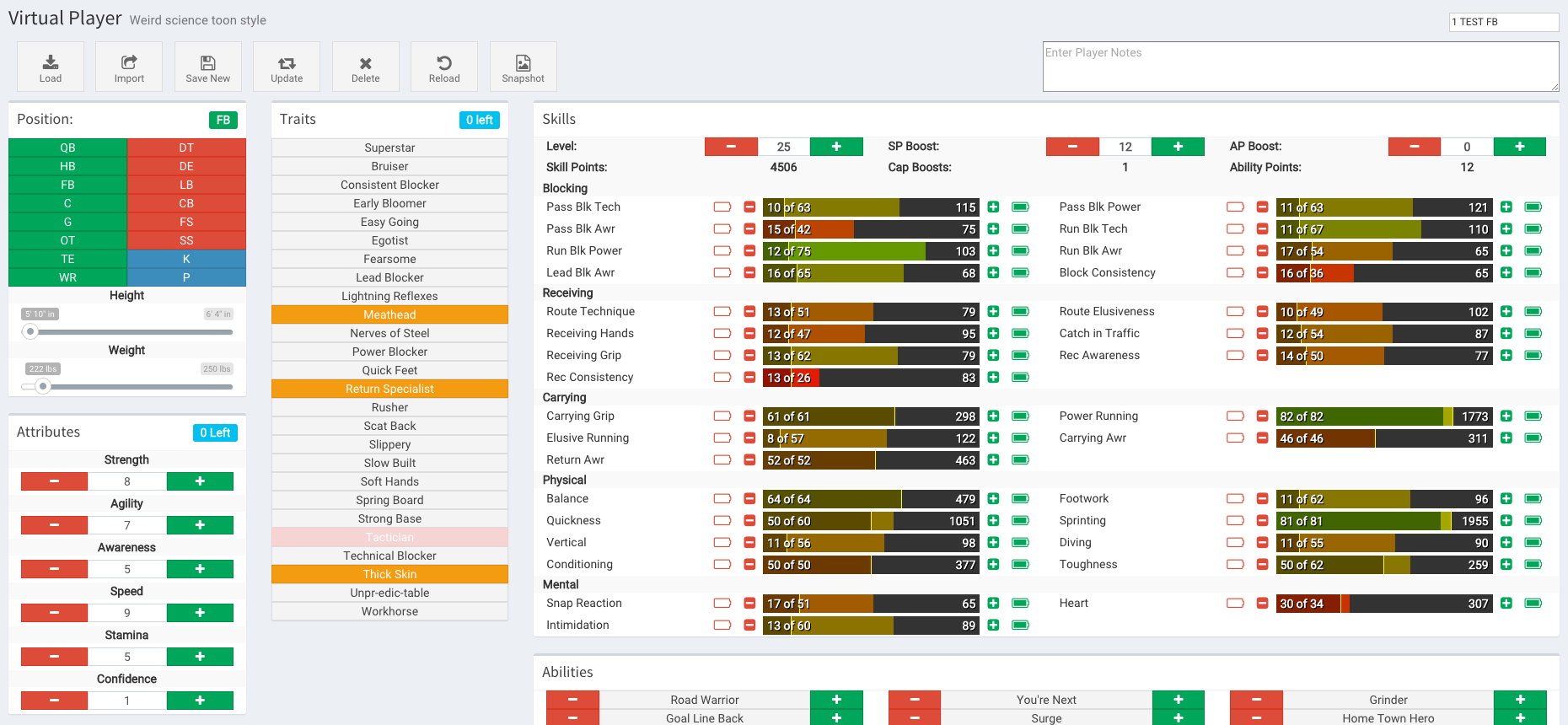Click the Load player button

coord(51,67)
